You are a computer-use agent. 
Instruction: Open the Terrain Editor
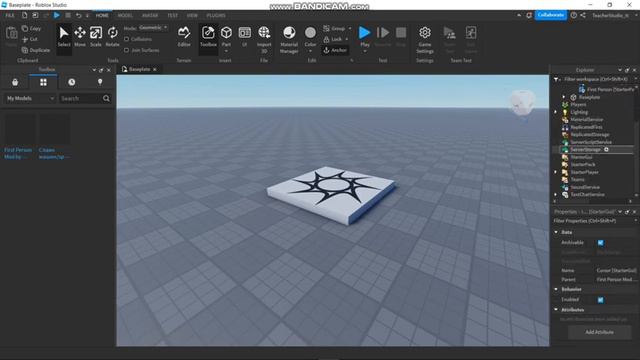184,36
